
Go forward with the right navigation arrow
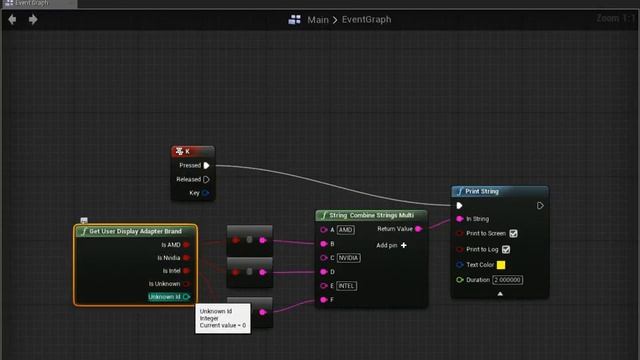[x=33, y=19]
